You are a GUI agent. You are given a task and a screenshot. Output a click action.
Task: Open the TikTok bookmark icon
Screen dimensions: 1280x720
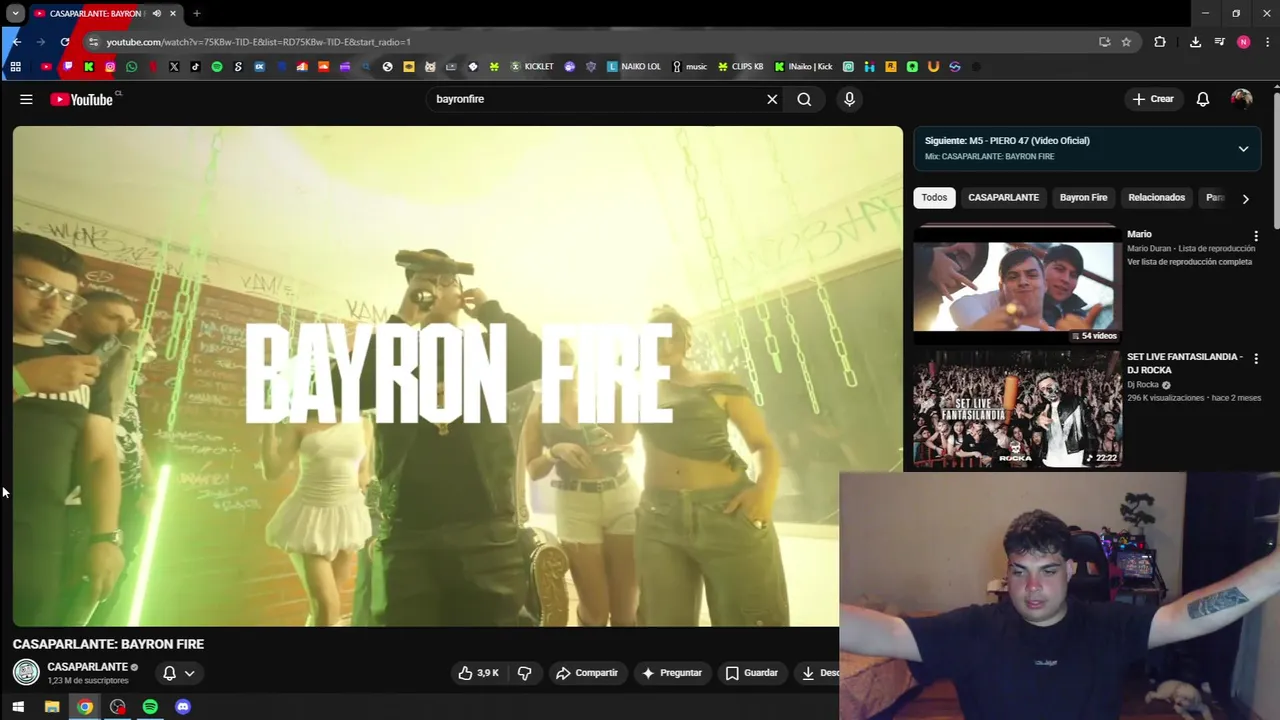coord(195,67)
